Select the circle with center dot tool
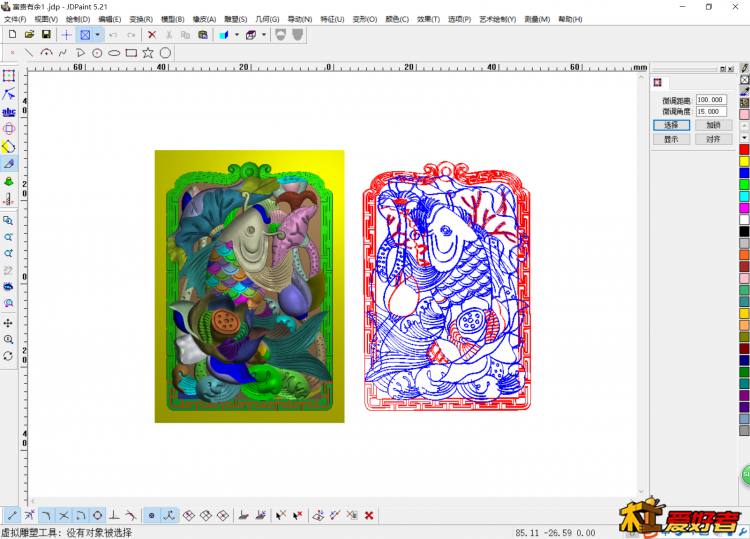Screen dimensions: 750x539 coord(97,53)
